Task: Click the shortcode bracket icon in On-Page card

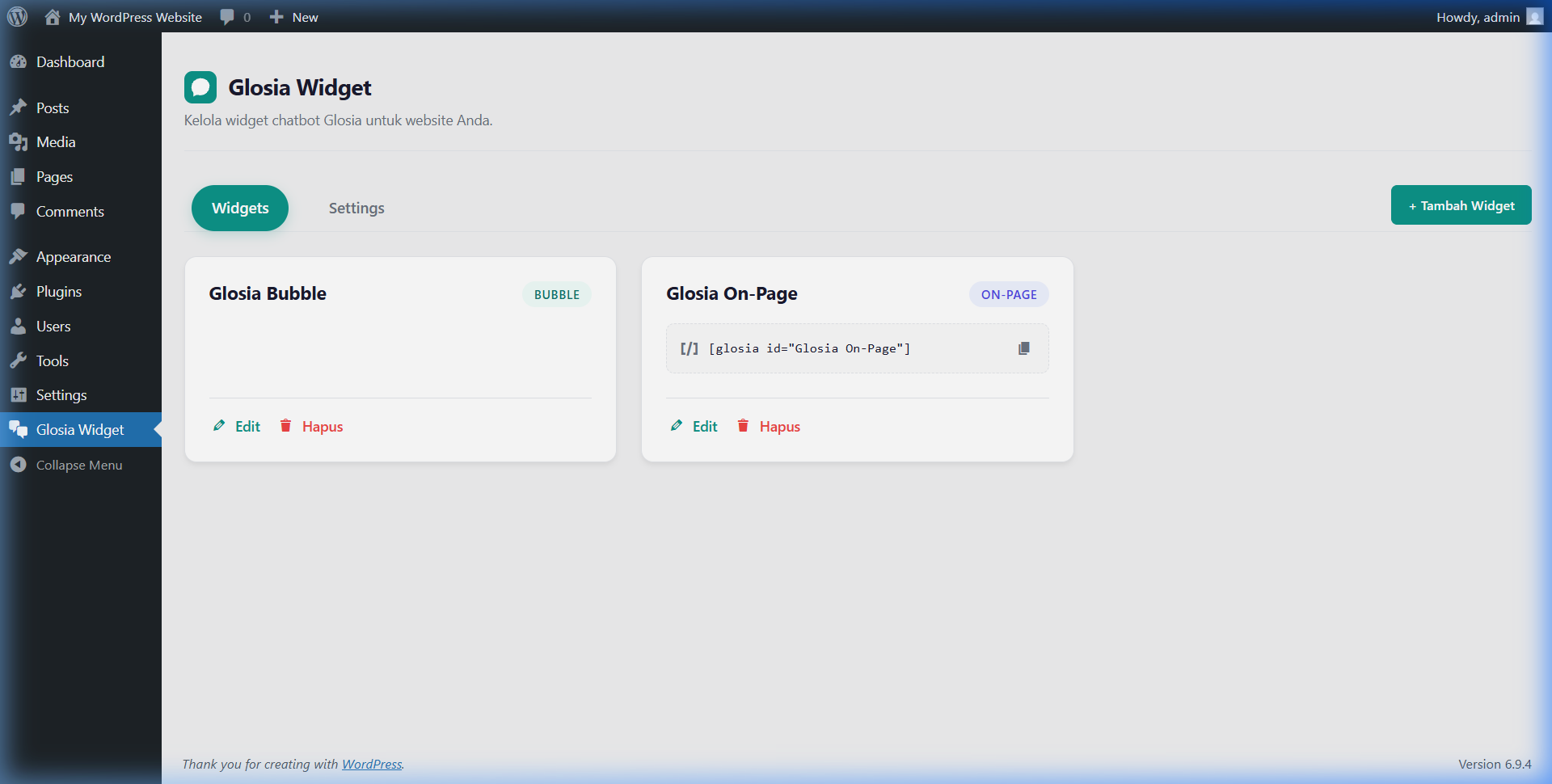Action: (689, 348)
